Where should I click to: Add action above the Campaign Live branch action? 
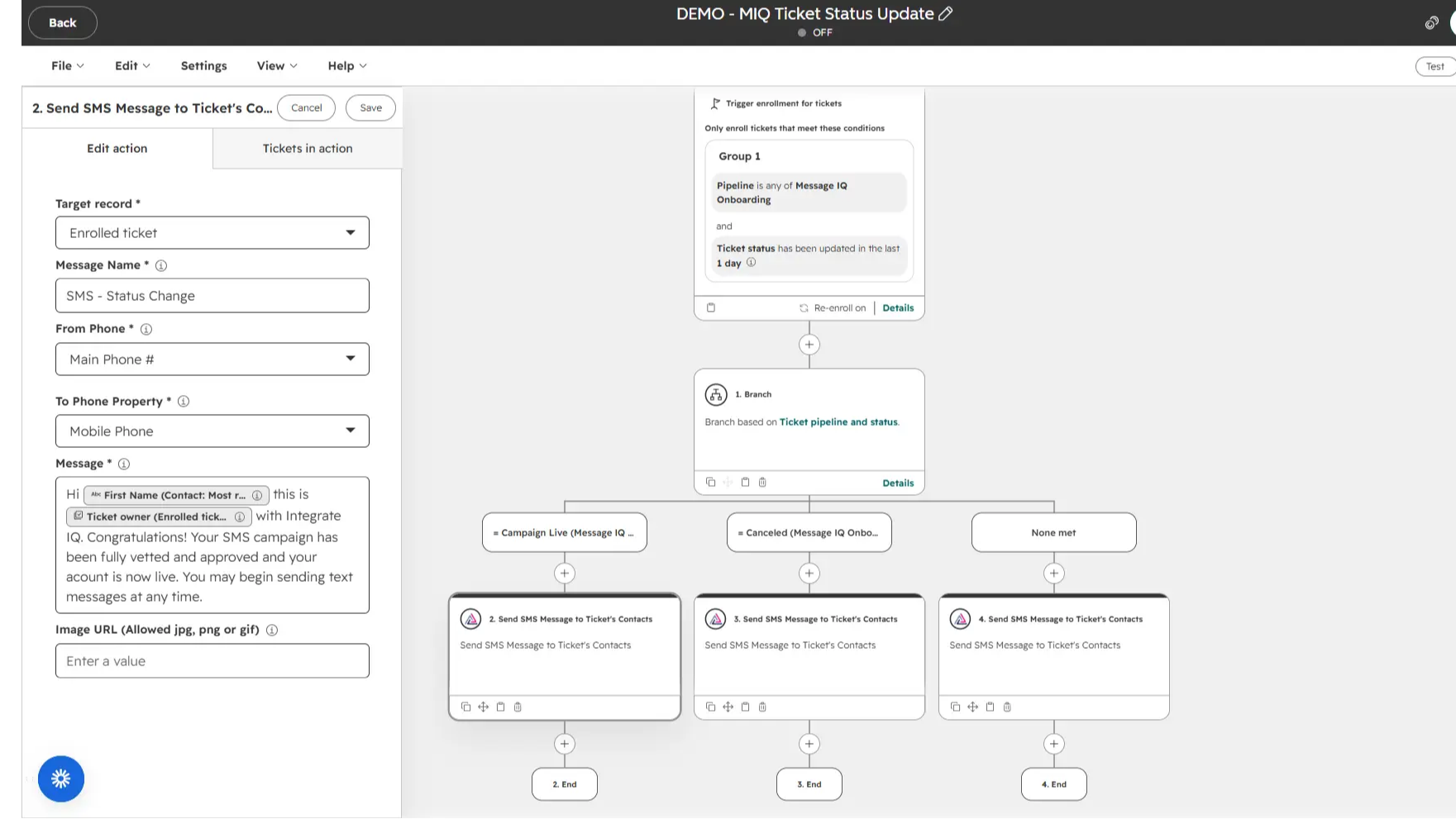[x=565, y=573]
